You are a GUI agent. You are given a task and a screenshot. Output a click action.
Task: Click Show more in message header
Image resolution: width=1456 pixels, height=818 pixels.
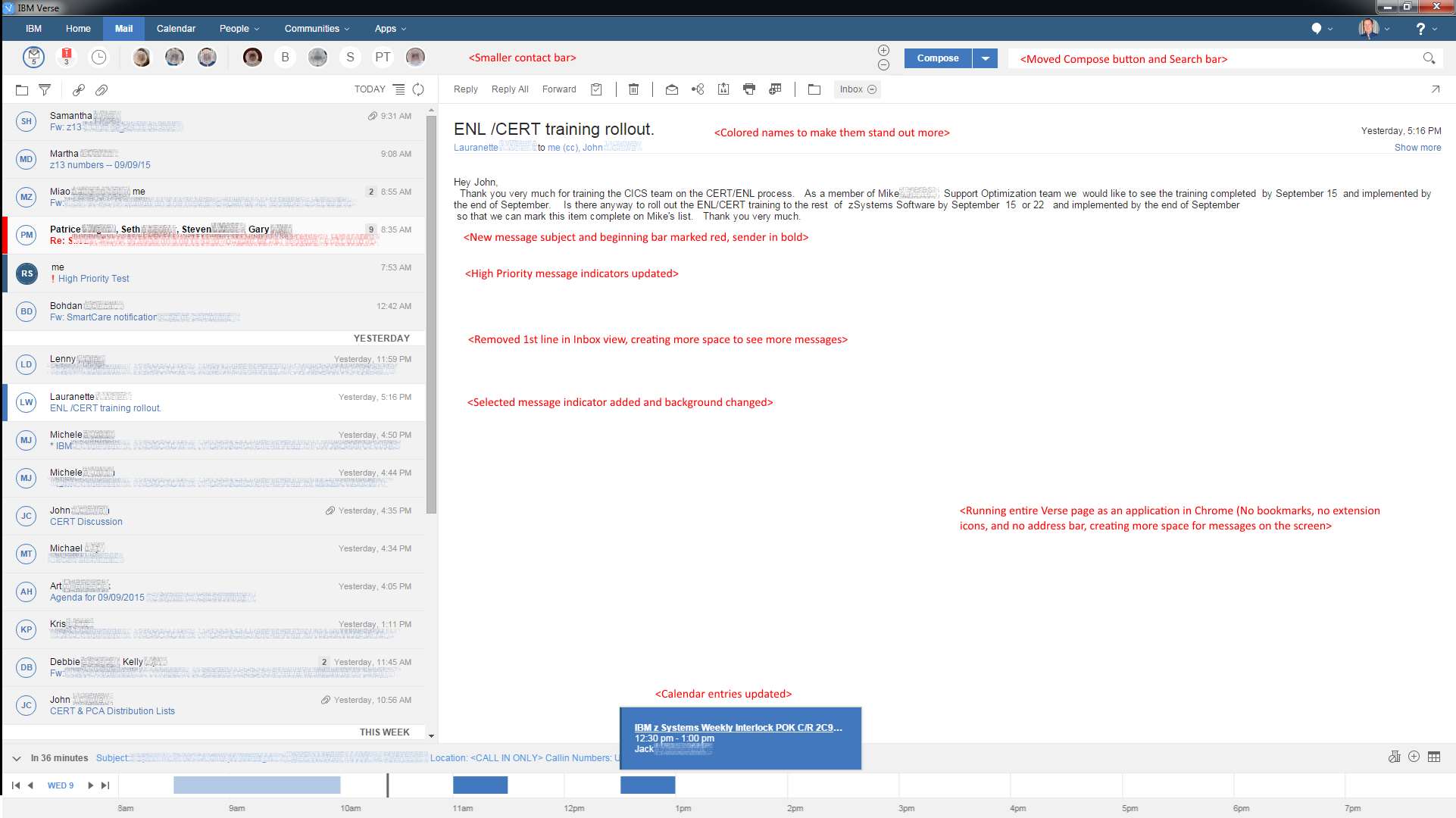pyautogui.click(x=1417, y=148)
